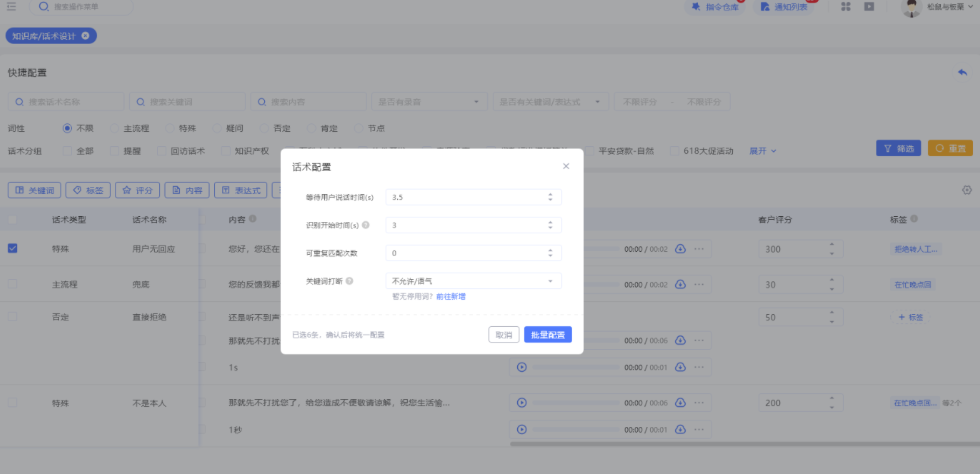Close the 知识库/话术设计 tab
This screenshot has width=980, height=474.
[85, 36]
